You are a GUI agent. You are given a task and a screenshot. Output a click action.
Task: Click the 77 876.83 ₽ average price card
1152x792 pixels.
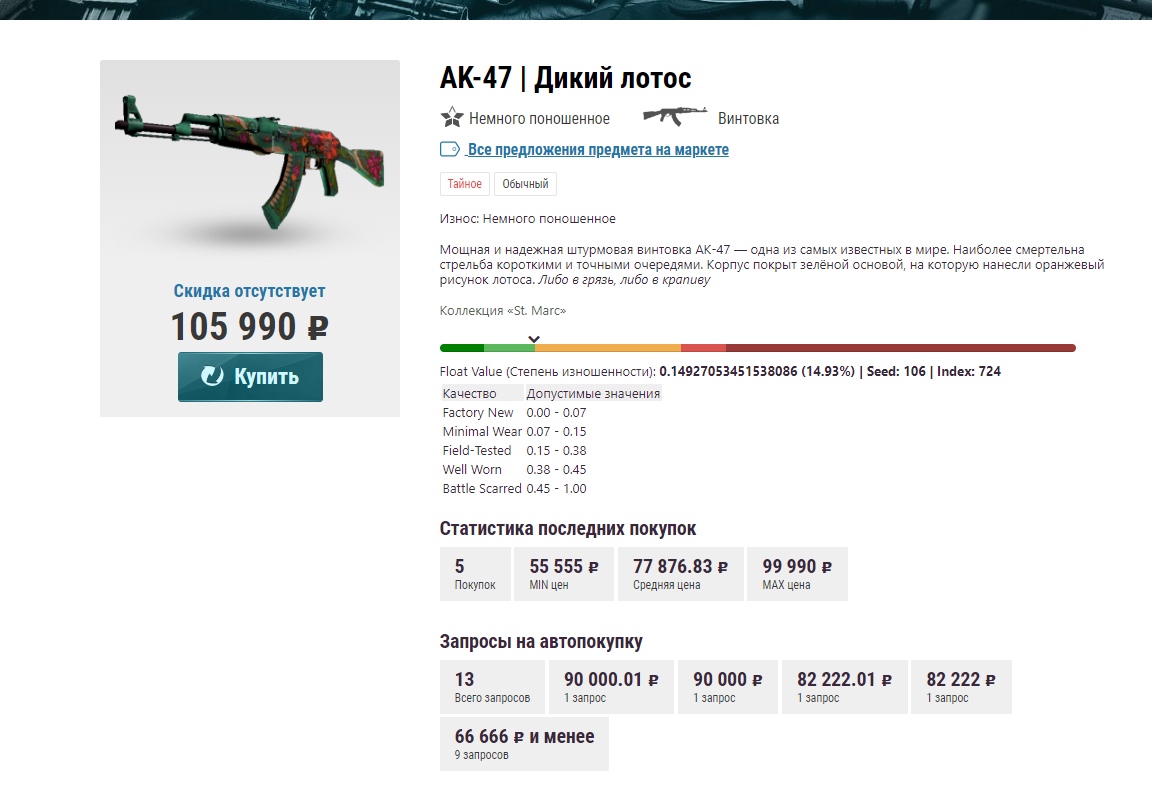click(x=680, y=574)
